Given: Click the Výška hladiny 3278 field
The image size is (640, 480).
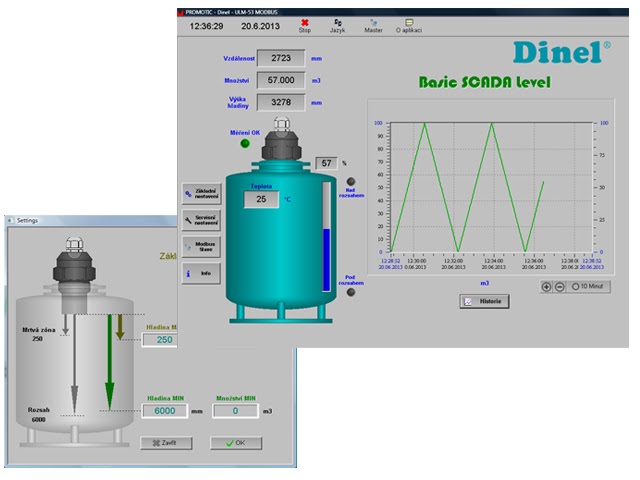Looking at the screenshot, I should (281, 102).
